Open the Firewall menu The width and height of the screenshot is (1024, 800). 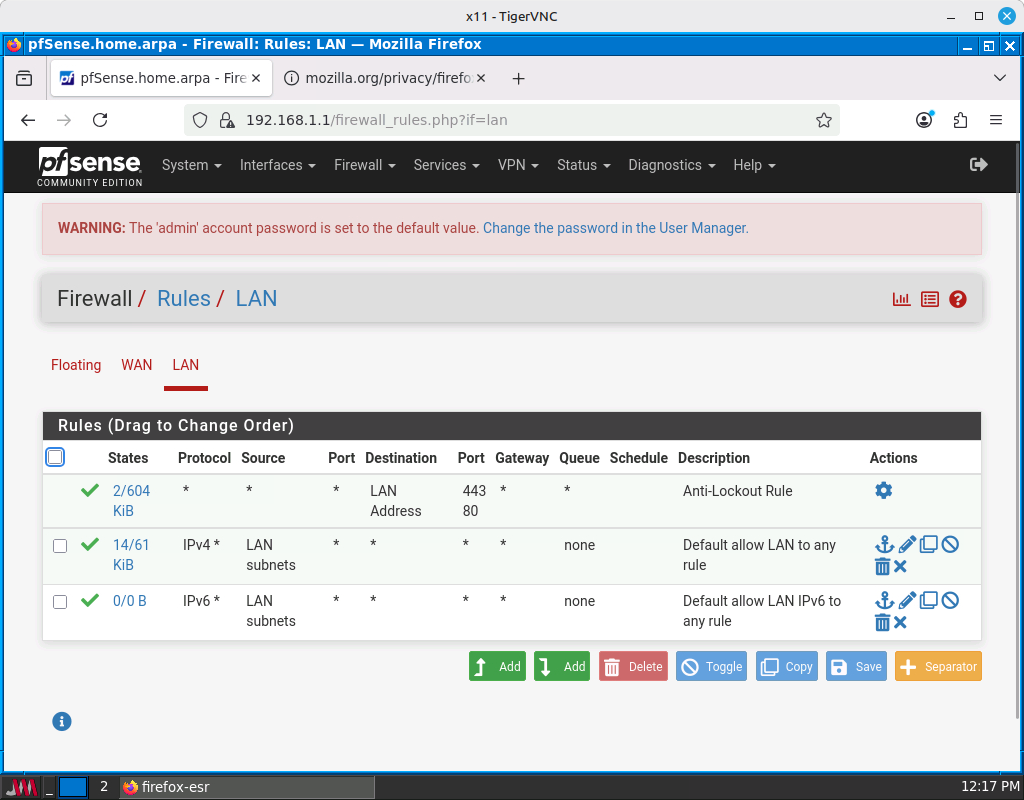(x=364, y=165)
